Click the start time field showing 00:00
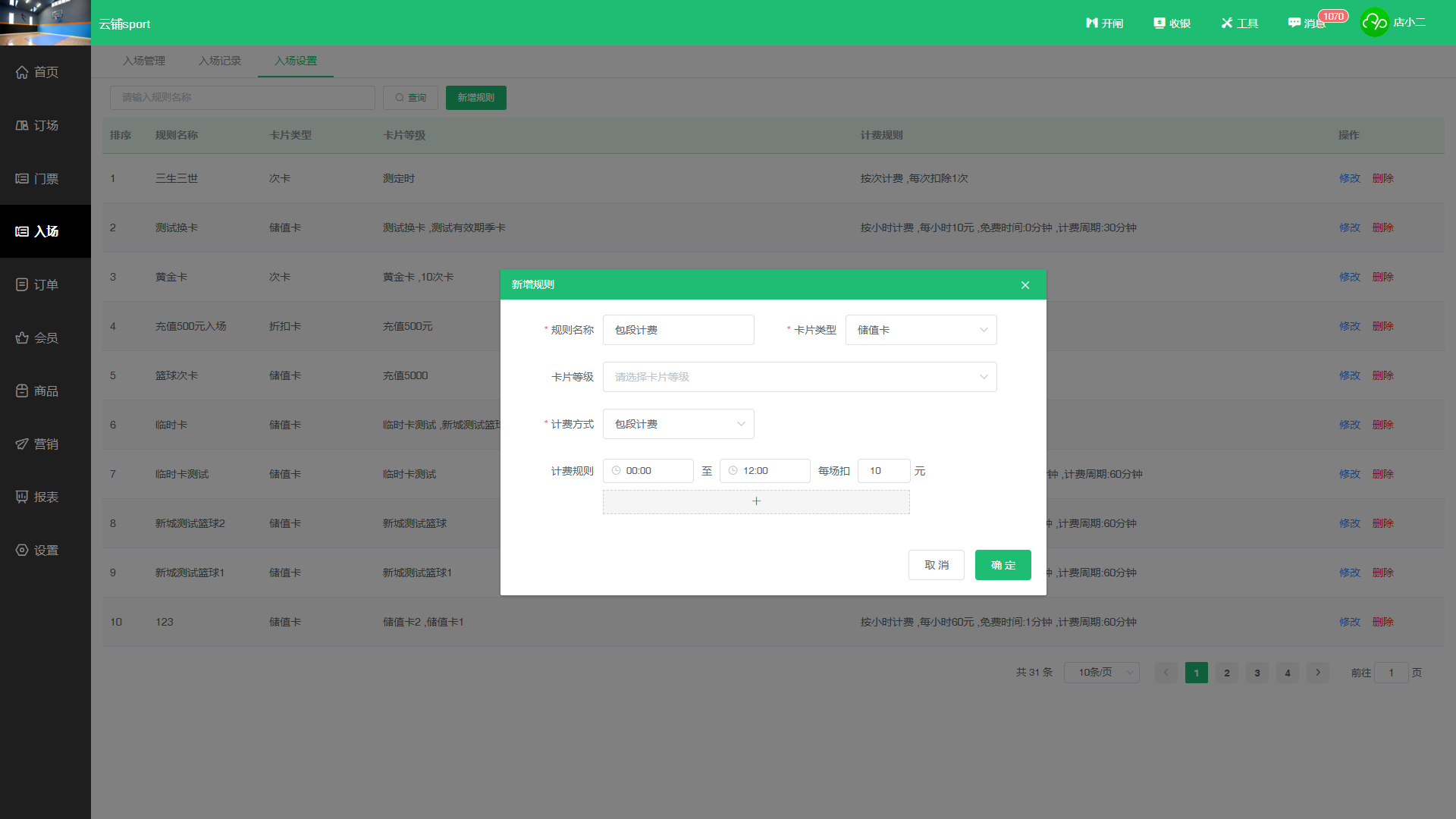This screenshot has width=1456, height=819. point(648,471)
